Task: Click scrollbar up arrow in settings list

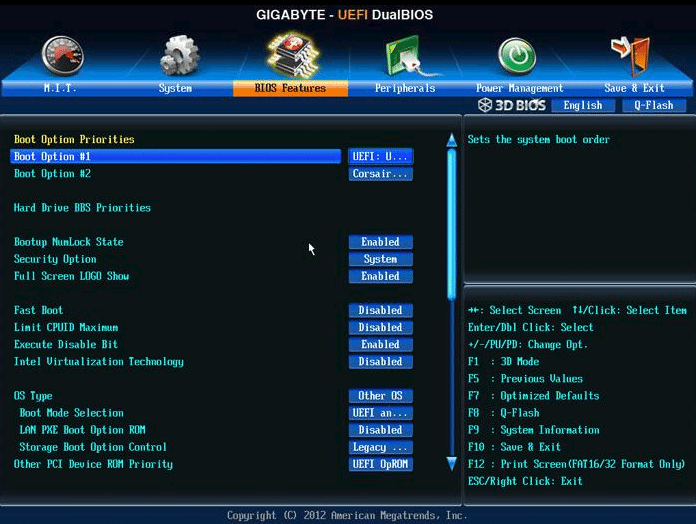Action: pyautogui.click(x=451, y=138)
